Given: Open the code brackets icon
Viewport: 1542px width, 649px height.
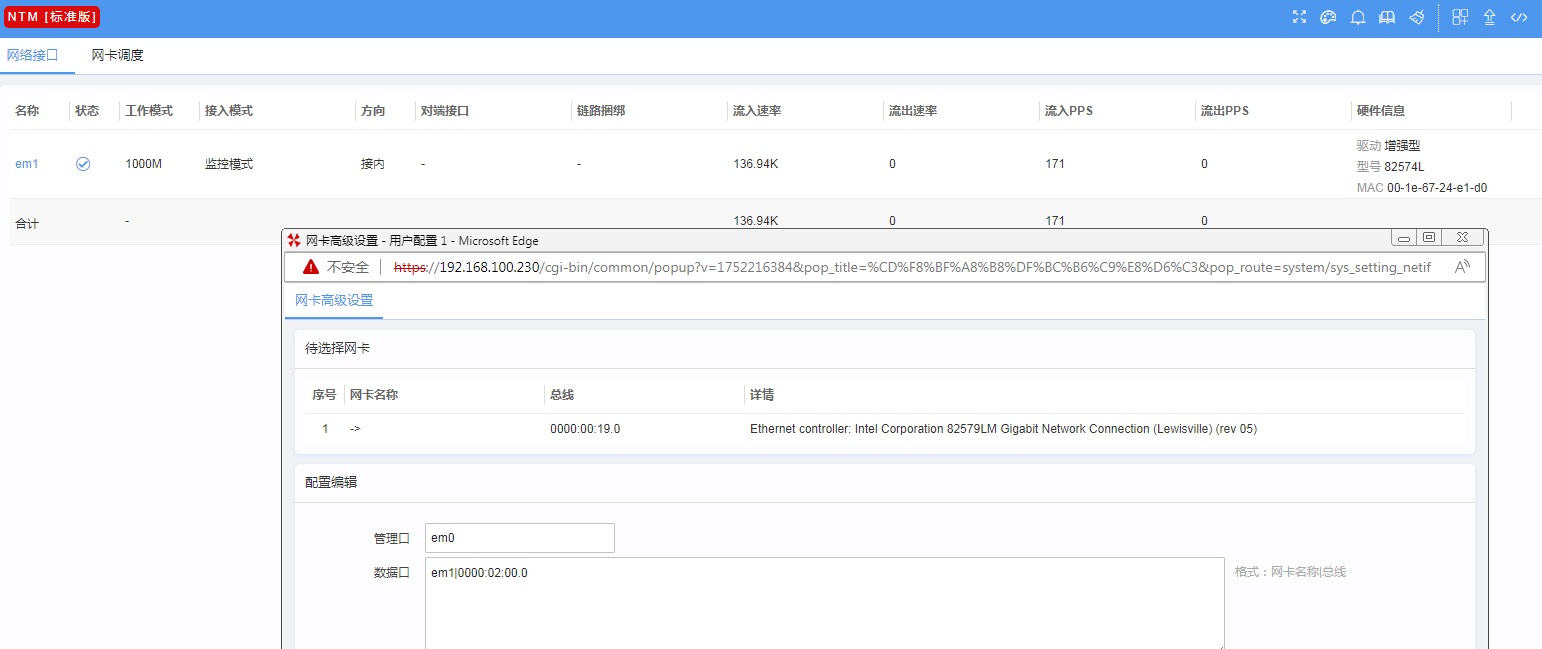Looking at the screenshot, I should point(1518,17).
